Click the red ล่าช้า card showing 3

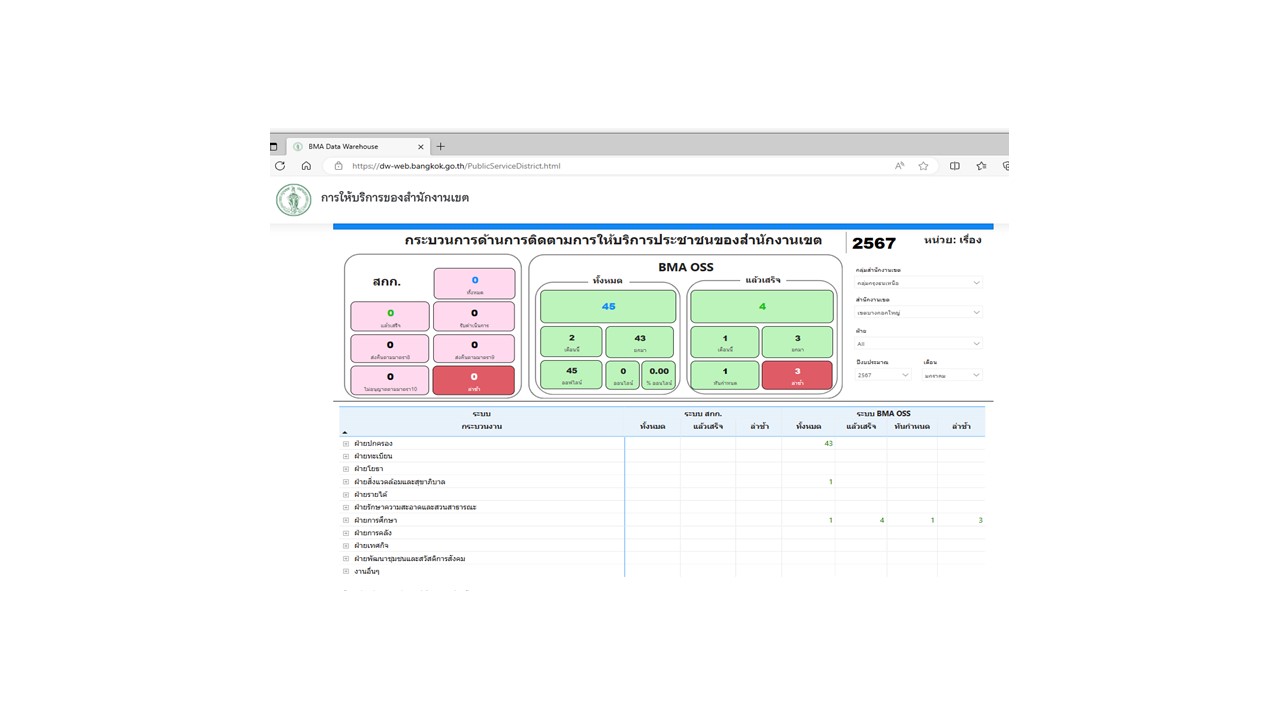coord(797,375)
